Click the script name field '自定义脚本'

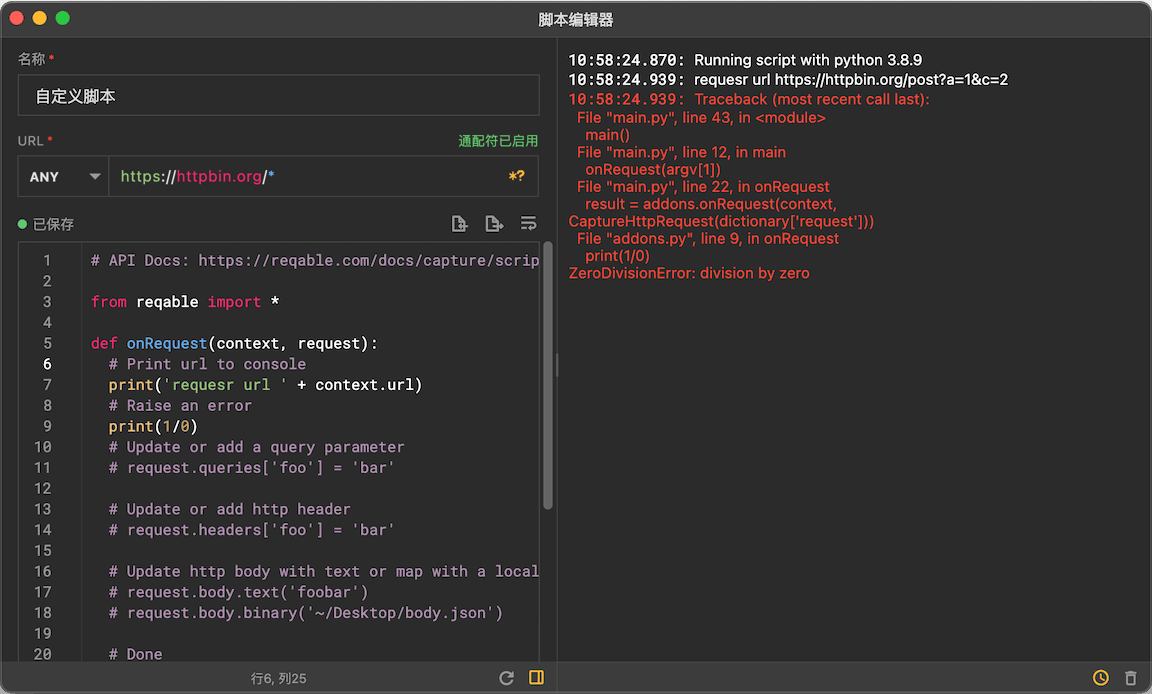pyautogui.click(x=278, y=95)
